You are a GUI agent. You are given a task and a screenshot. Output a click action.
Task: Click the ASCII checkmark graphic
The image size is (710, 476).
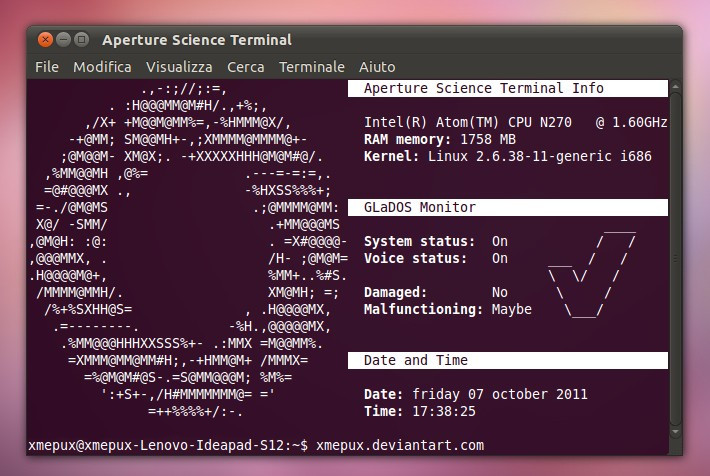(x=592, y=274)
